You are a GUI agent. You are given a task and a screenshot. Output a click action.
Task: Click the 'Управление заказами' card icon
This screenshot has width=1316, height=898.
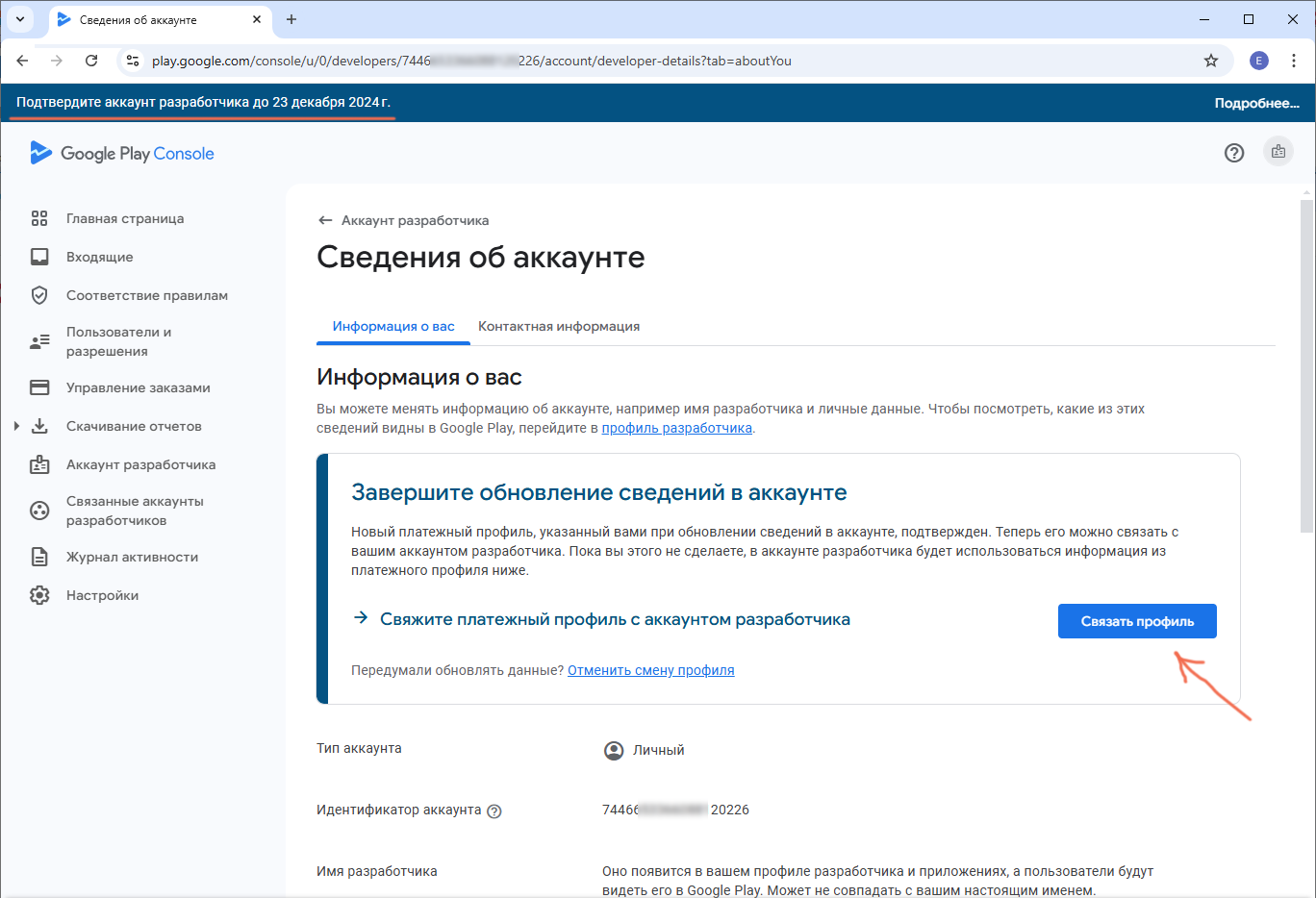(x=39, y=387)
